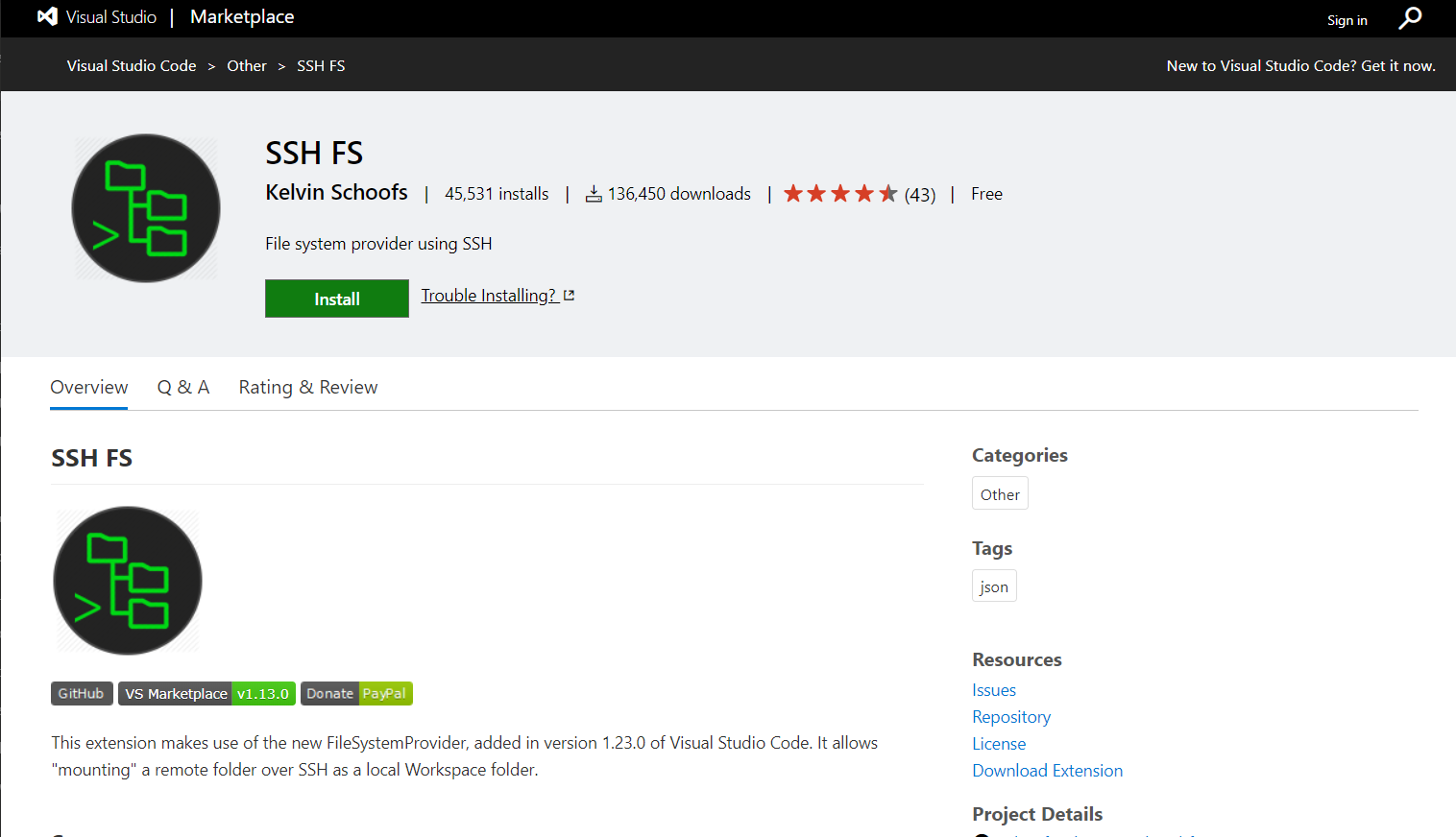Screen dimensions: 1456x837
Task: Open Visual Studio Code breadcrumb
Action: coord(132,65)
